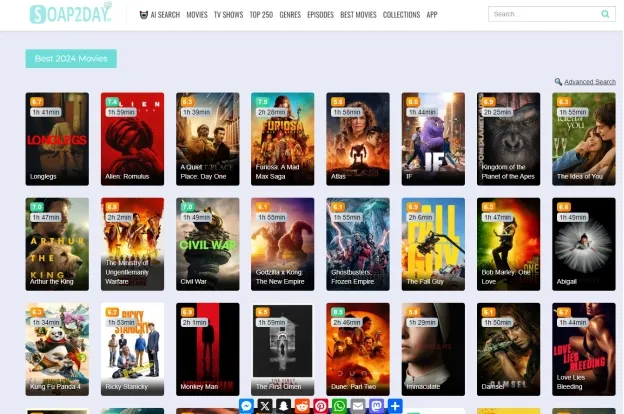Viewport: 624px width, 414px height.
Task: Share by Email icon
Action: coord(358,406)
